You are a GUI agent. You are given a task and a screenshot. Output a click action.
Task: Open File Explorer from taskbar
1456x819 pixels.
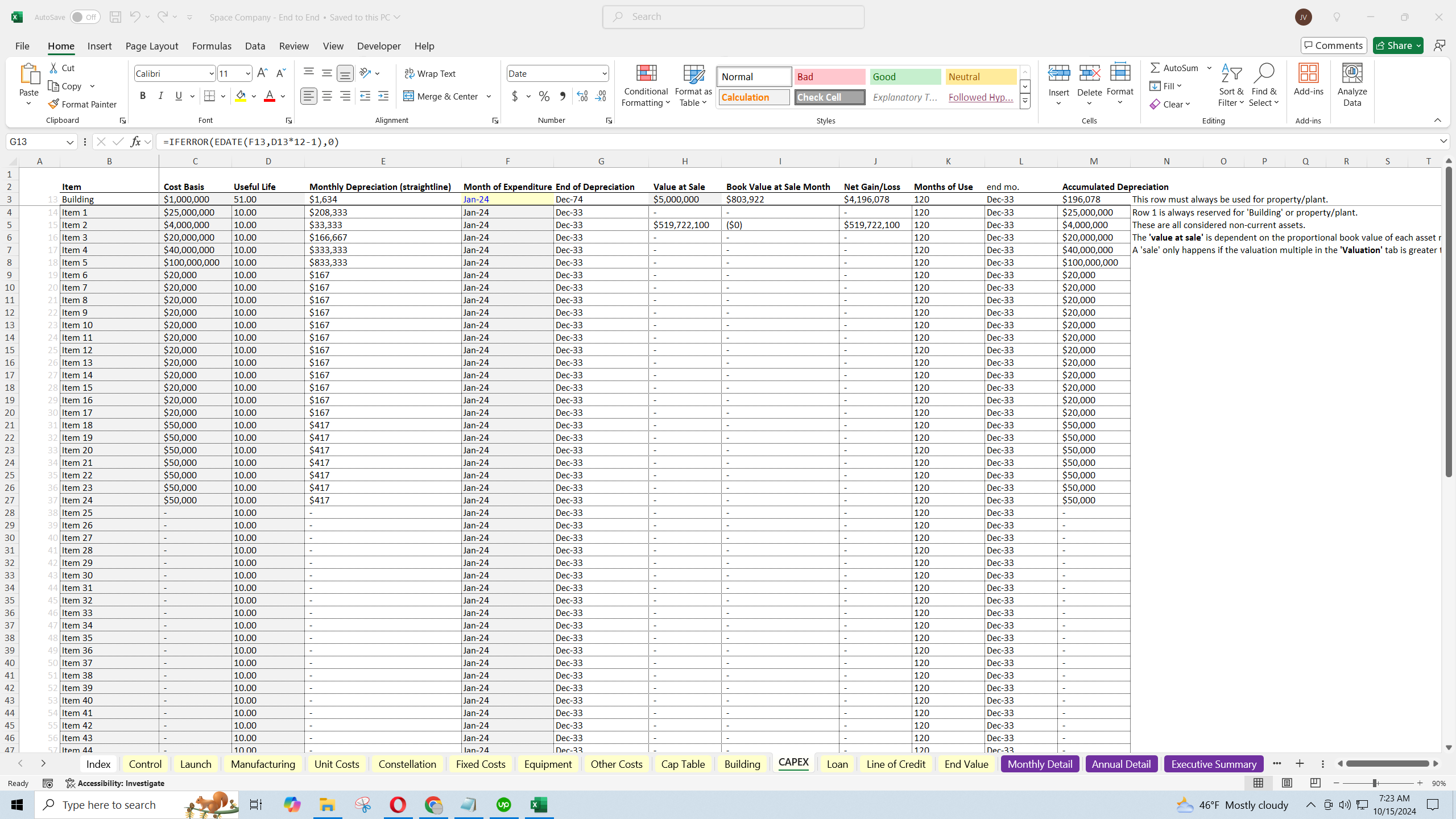[327, 805]
